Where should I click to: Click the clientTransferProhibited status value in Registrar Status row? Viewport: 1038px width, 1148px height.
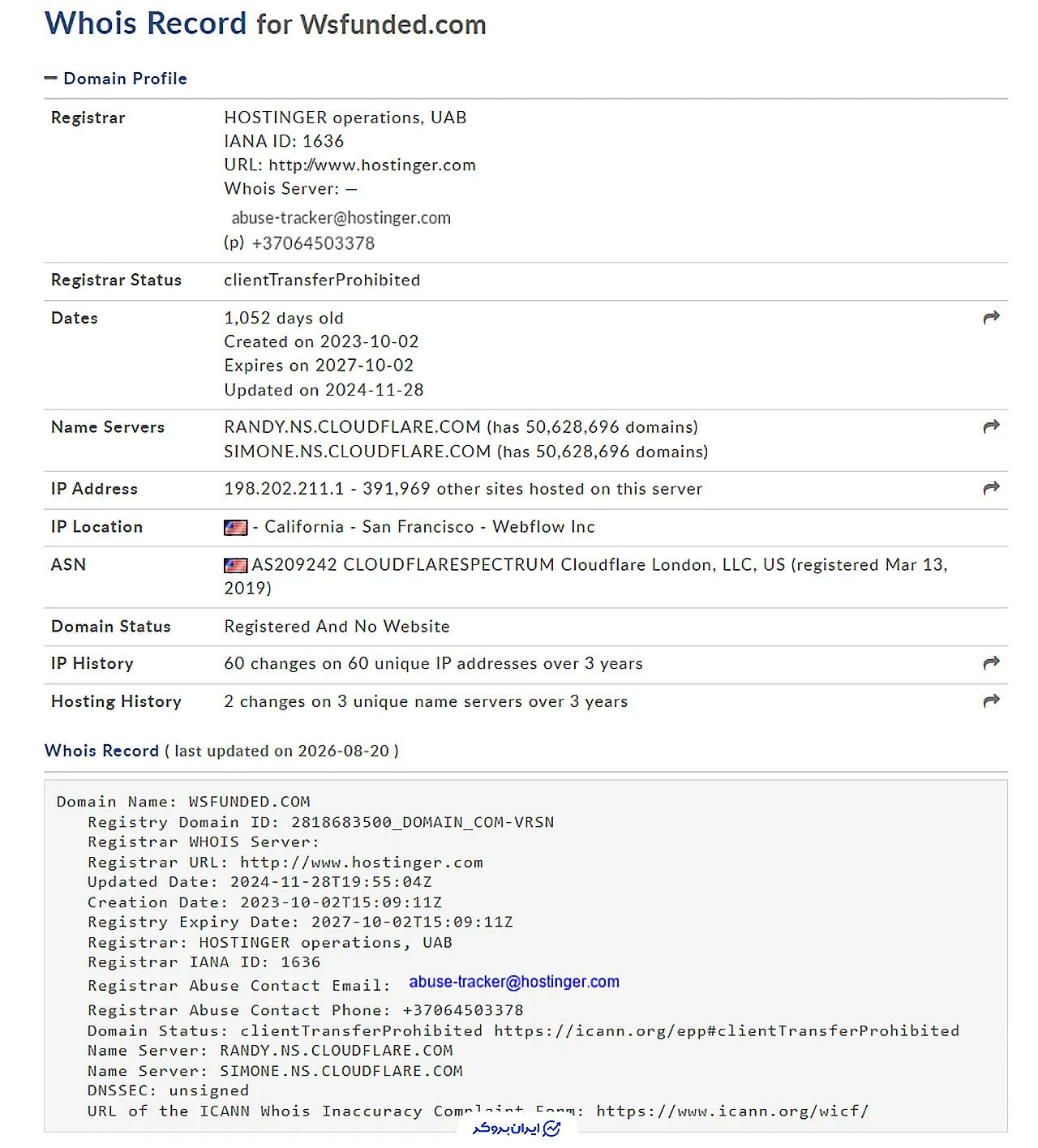coord(322,280)
